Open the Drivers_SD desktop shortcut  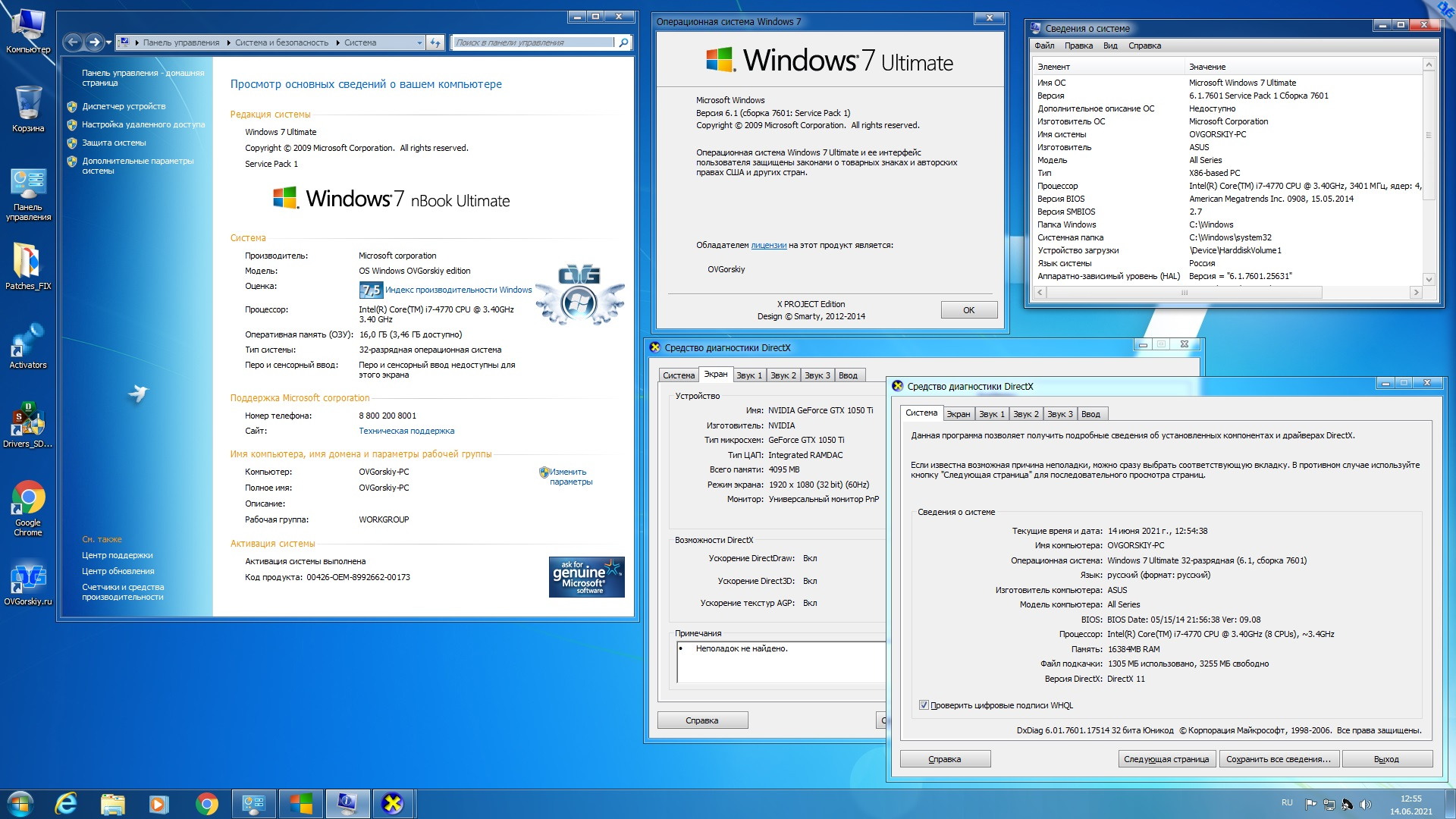coord(28,420)
